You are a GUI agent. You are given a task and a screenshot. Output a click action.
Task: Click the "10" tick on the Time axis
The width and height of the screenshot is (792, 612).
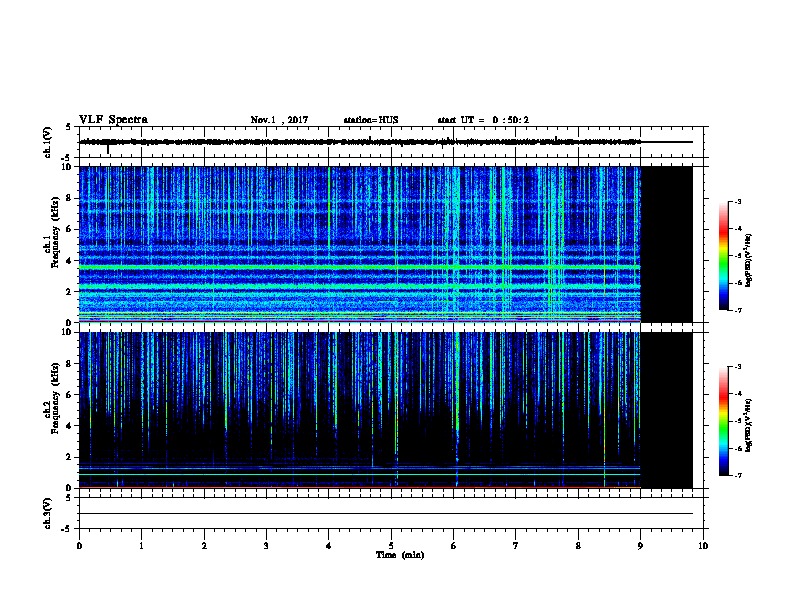tap(703, 545)
